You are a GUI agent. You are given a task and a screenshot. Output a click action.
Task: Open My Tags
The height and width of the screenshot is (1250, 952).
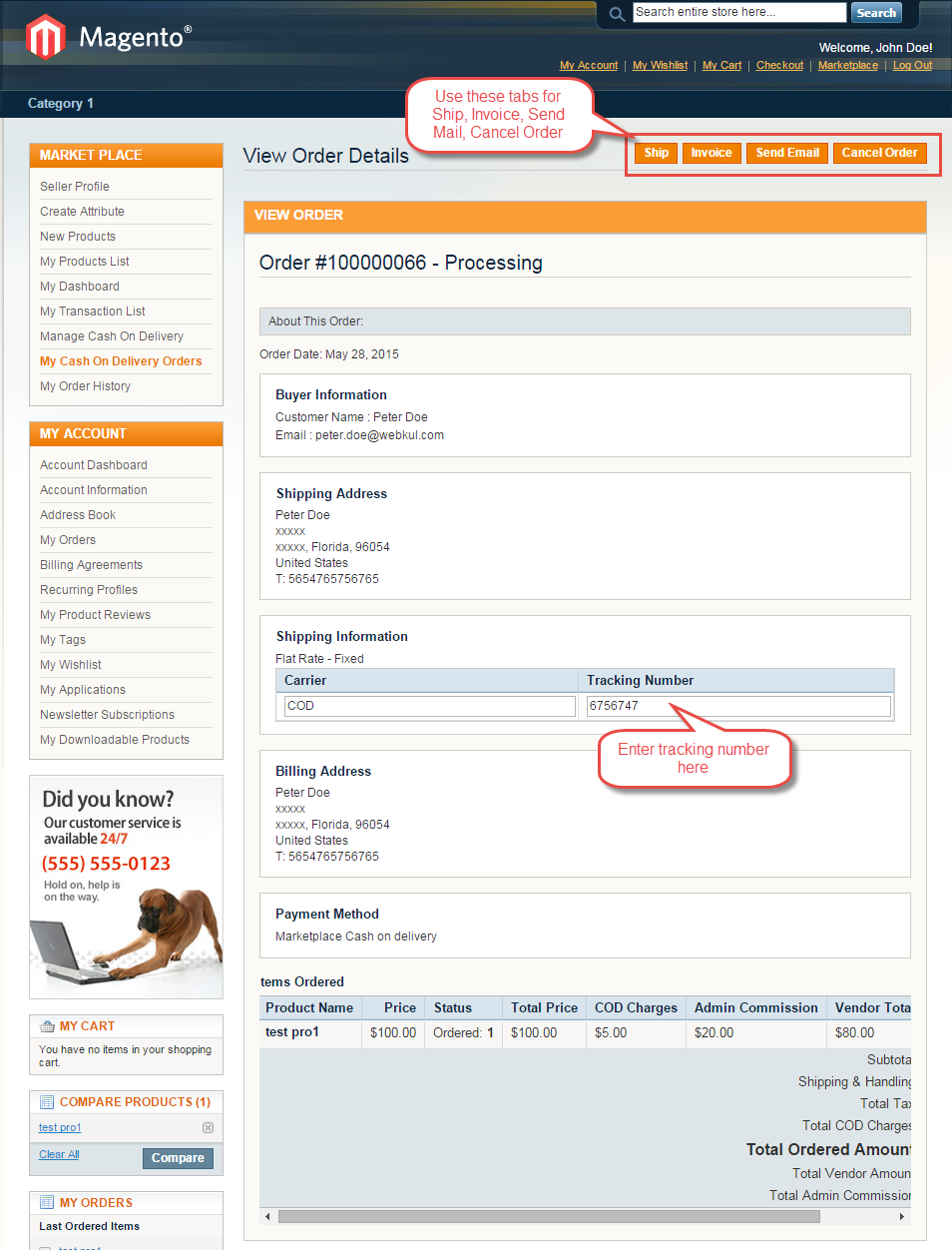point(63,640)
